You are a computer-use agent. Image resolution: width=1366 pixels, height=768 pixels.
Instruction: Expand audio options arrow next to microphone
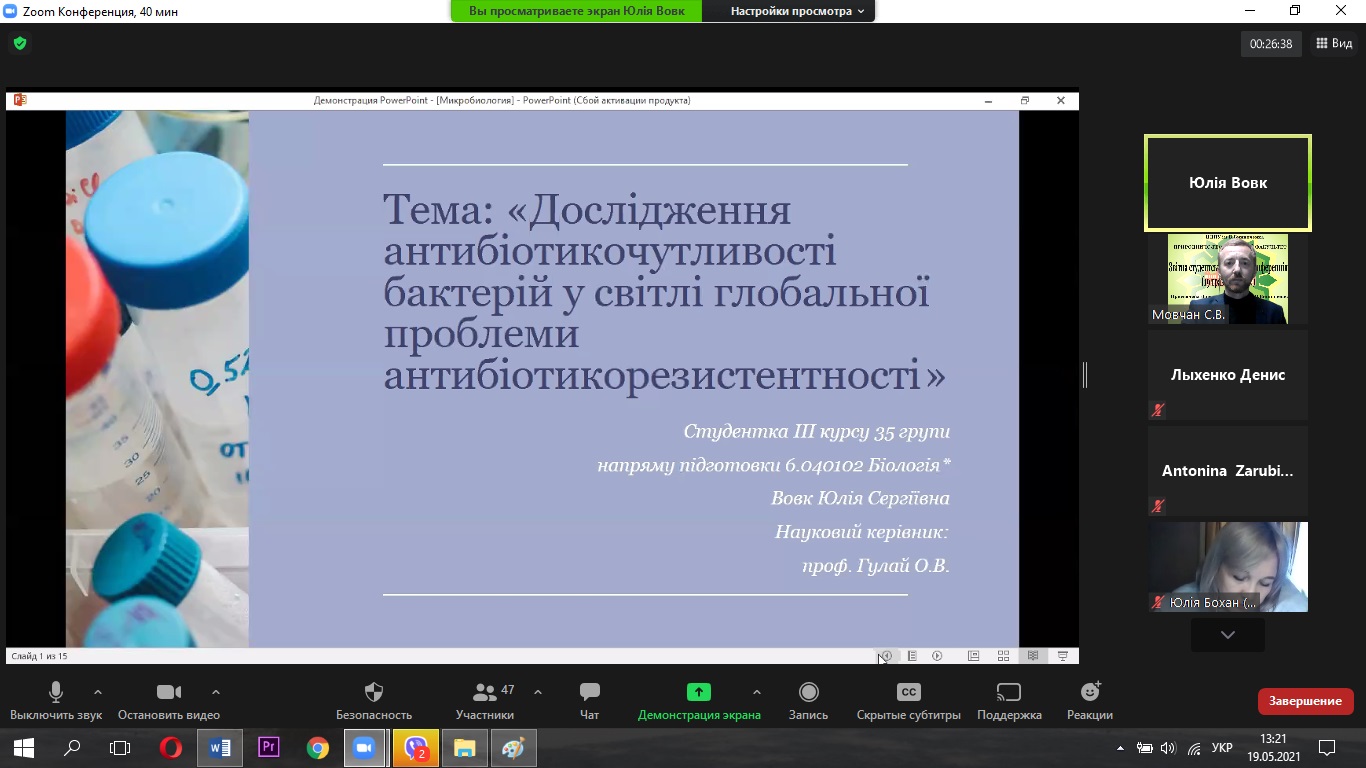click(x=97, y=692)
